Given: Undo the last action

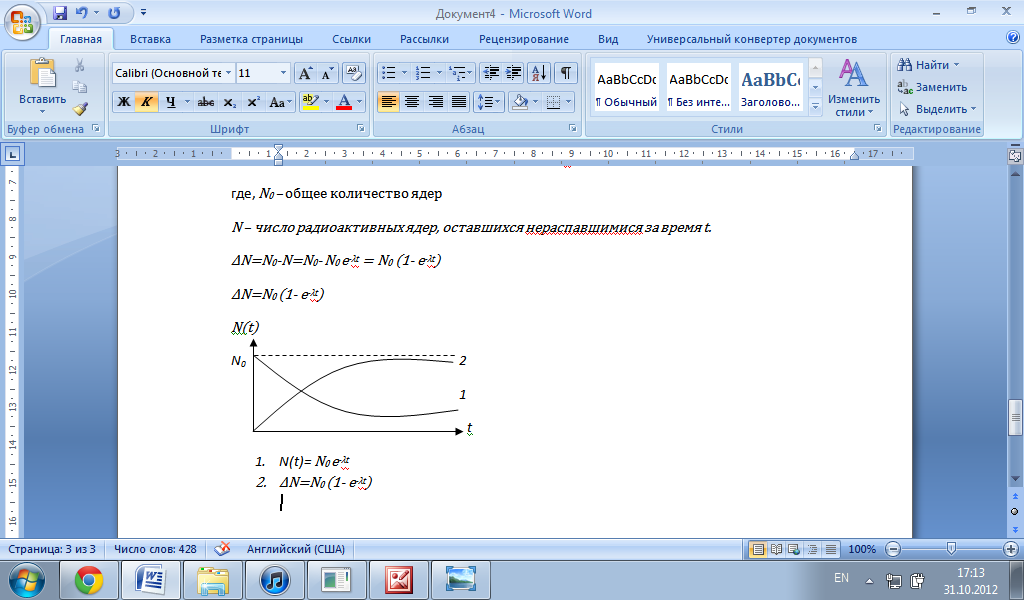Looking at the screenshot, I should [81, 12].
